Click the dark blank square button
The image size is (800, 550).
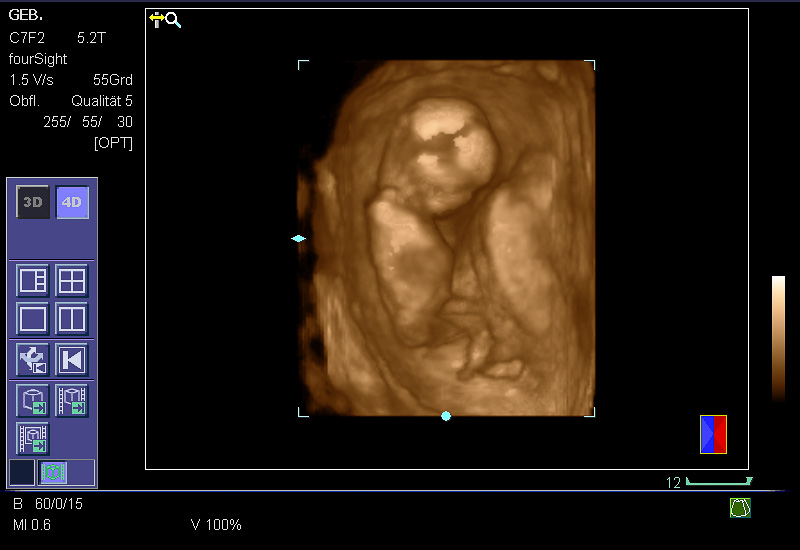[22, 472]
